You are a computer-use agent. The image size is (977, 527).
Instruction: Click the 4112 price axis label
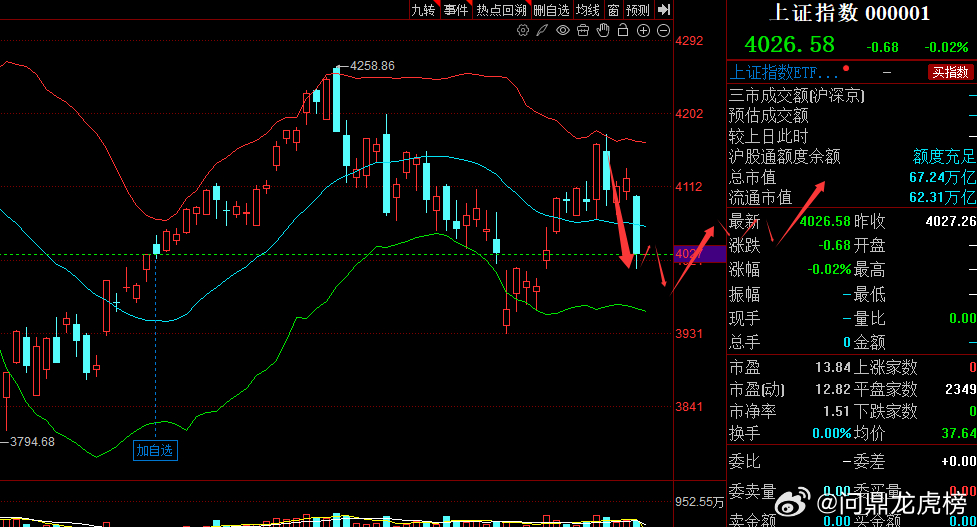click(689, 186)
